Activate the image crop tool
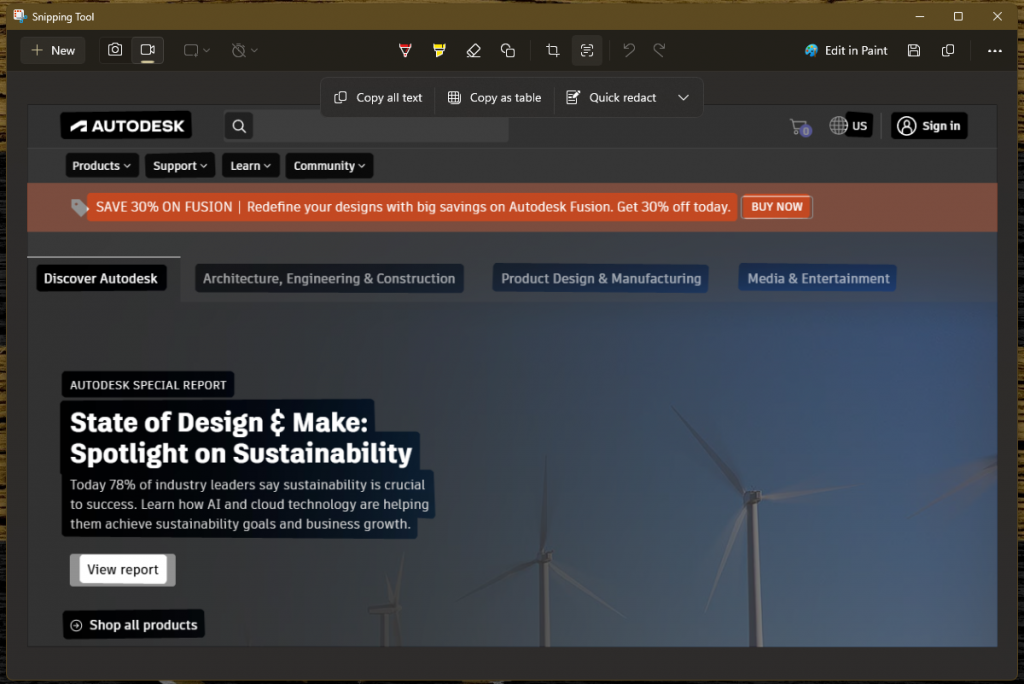This screenshot has height=684, width=1024. pyautogui.click(x=552, y=50)
